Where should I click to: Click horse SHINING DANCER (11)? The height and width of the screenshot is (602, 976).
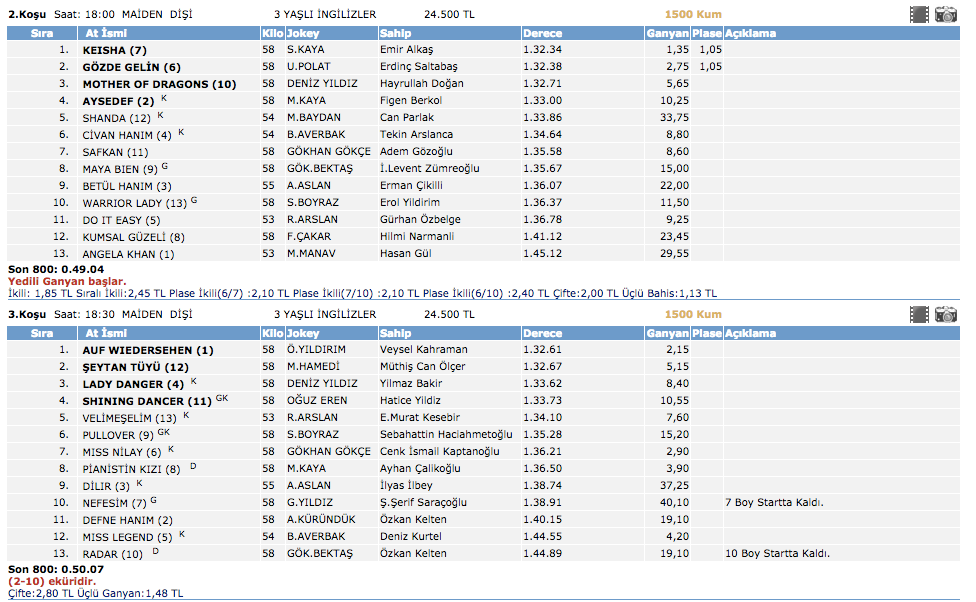[x=147, y=401]
